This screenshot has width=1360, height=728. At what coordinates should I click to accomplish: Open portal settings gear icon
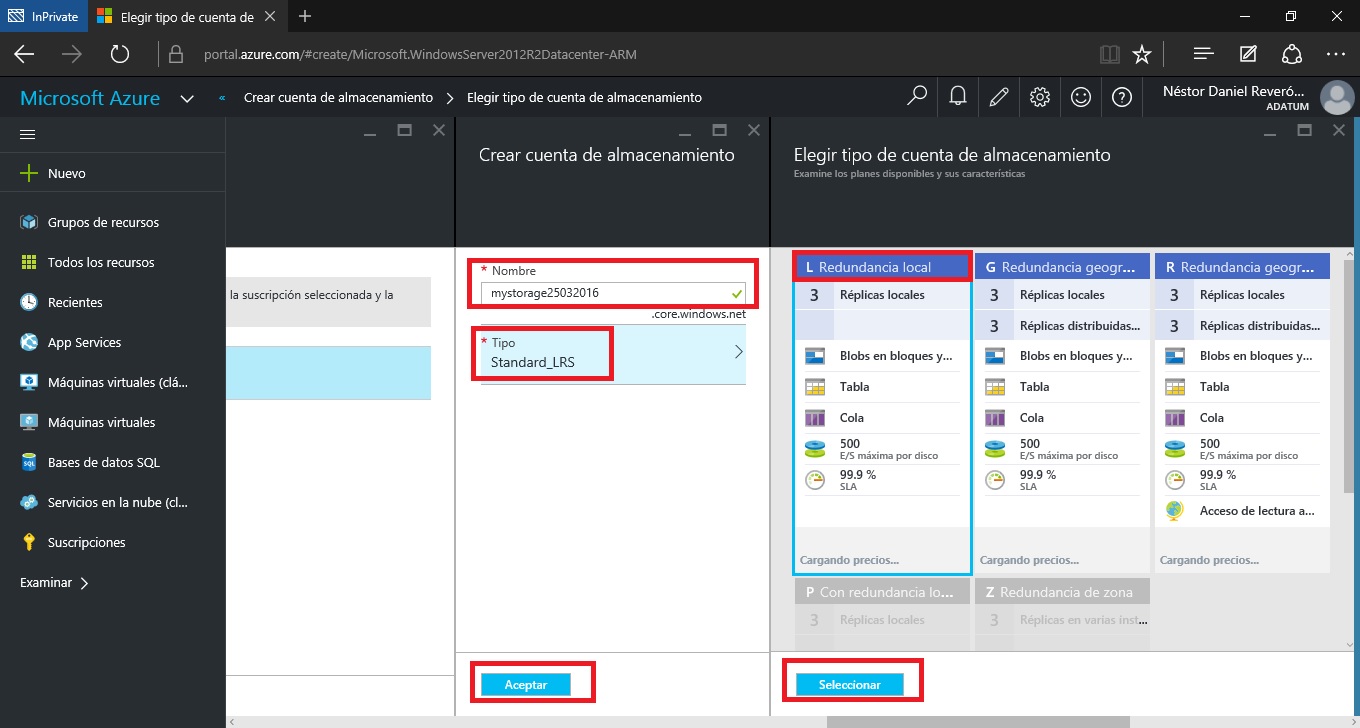1040,97
